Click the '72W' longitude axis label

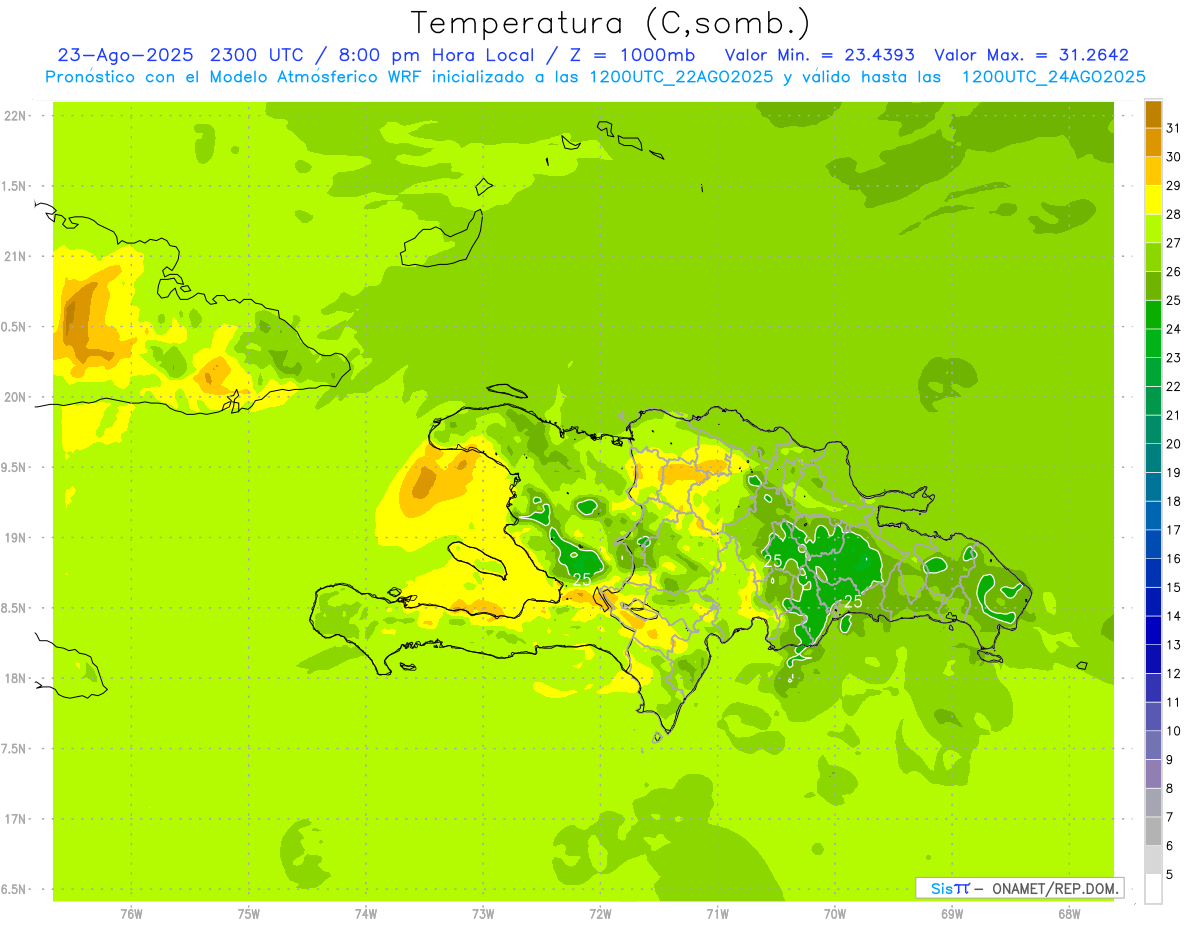point(601,914)
